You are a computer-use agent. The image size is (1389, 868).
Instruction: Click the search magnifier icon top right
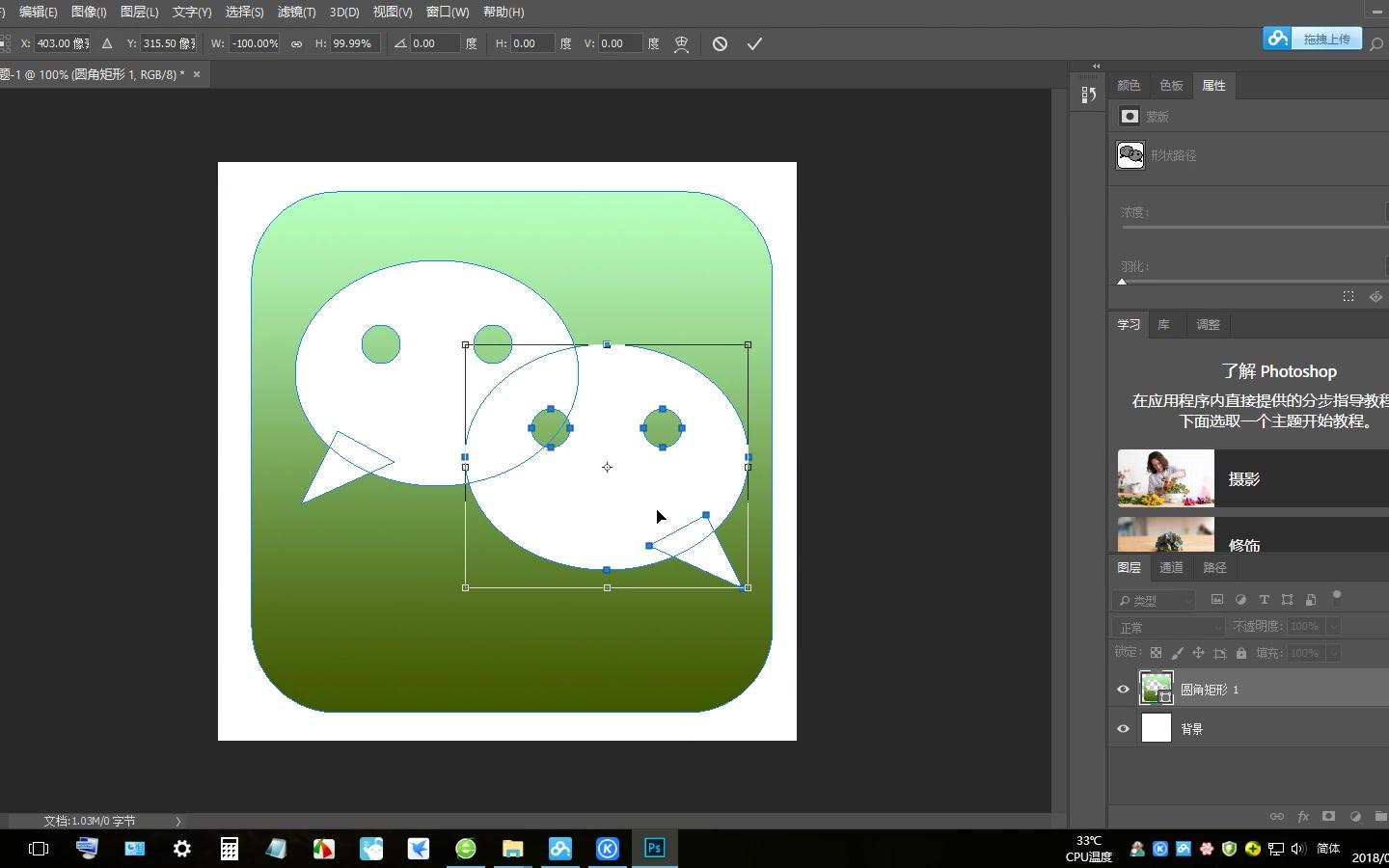click(1376, 43)
